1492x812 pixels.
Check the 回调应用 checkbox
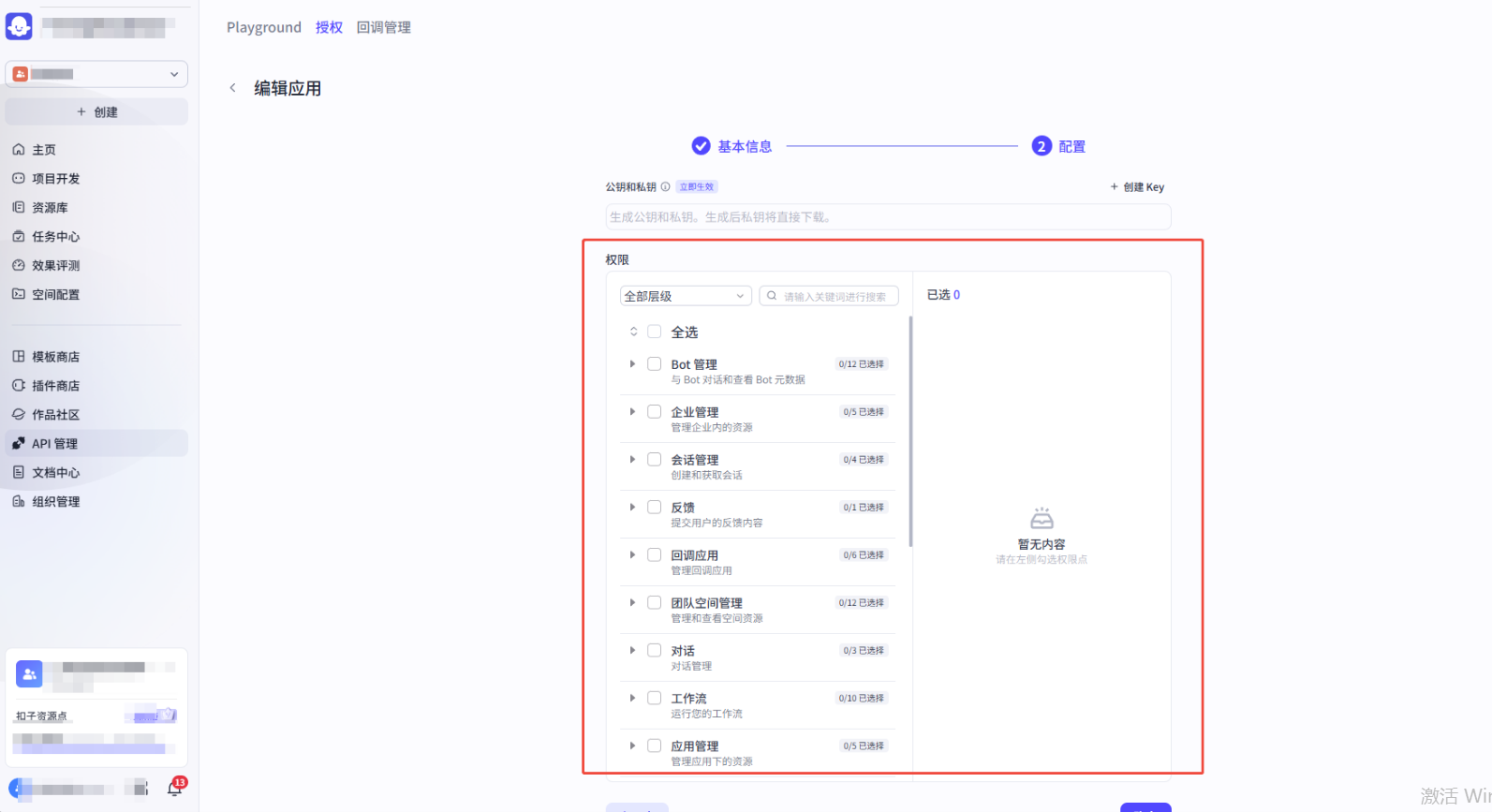point(655,555)
